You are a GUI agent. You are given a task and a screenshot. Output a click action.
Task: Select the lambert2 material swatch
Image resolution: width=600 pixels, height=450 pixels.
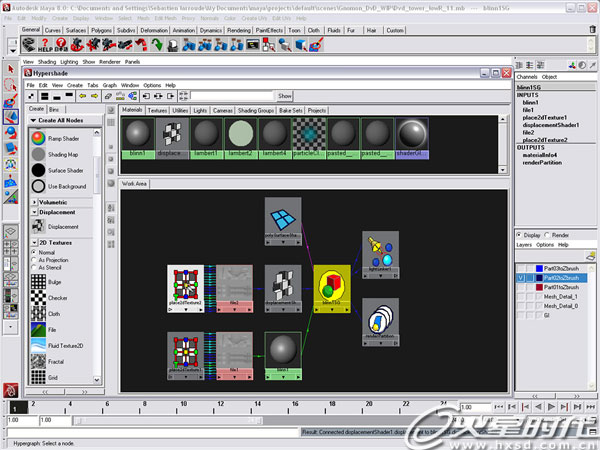point(241,138)
